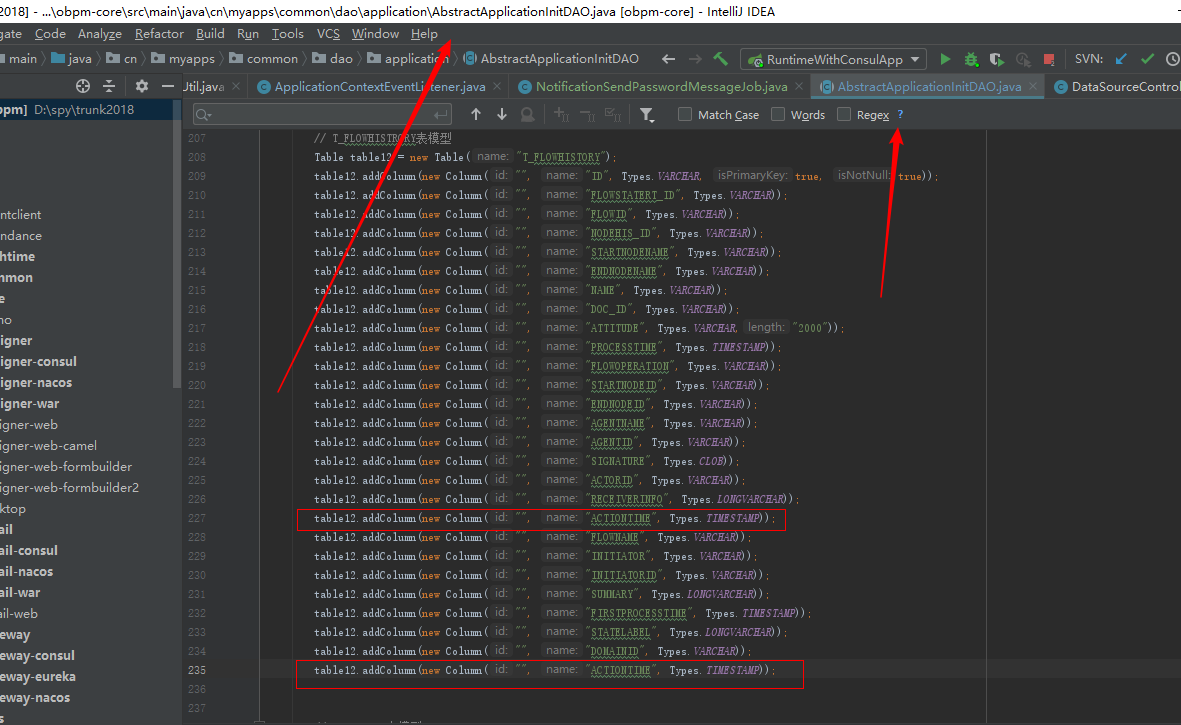The height and width of the screenshot is (725, 1181).
Task: Close the AbstractApplicationInitDAO.java tab
Action: point(1033,87)
